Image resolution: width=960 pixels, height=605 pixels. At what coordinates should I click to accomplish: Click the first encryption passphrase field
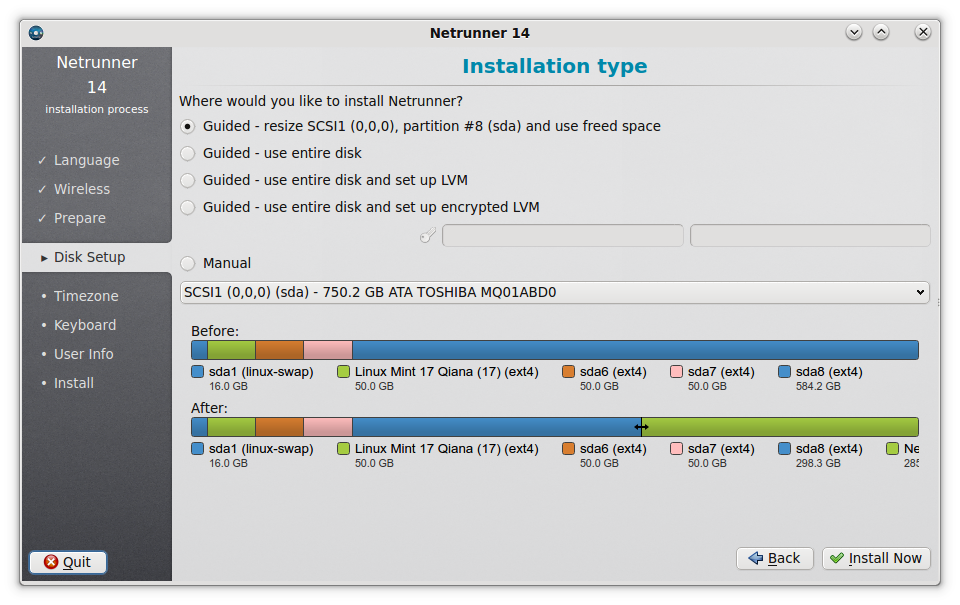[x=563, y=236]
